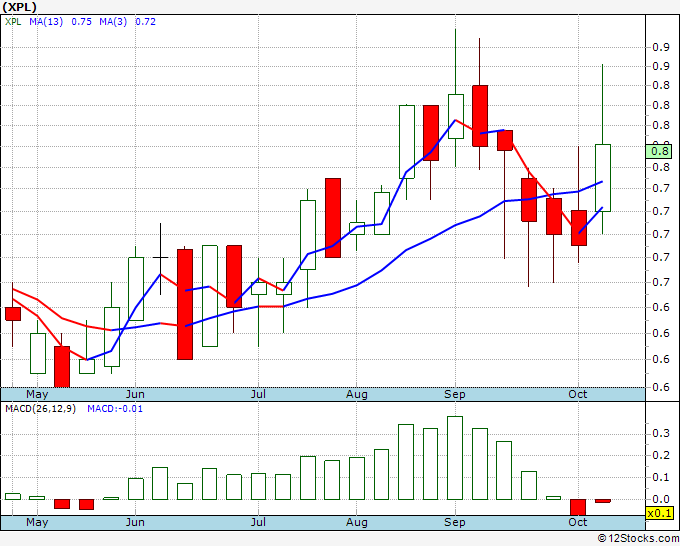Screen dimensions: 680x546
Task: Select the MA(3) legend label
Action: click(x=112, y=20)
